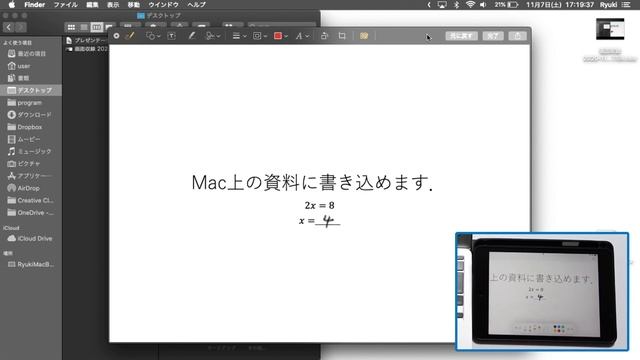
Task: Click the Share button in markup toolbar
Action: (x=517, y=36)
